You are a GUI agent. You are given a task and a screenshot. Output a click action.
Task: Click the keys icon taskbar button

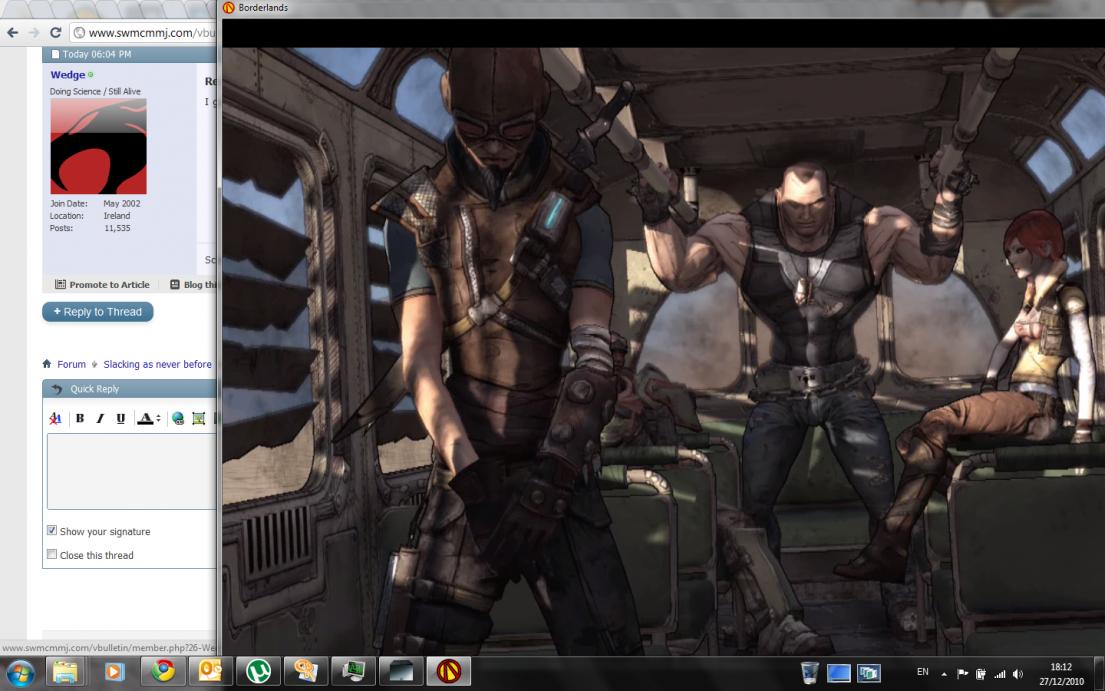point(306,672)
